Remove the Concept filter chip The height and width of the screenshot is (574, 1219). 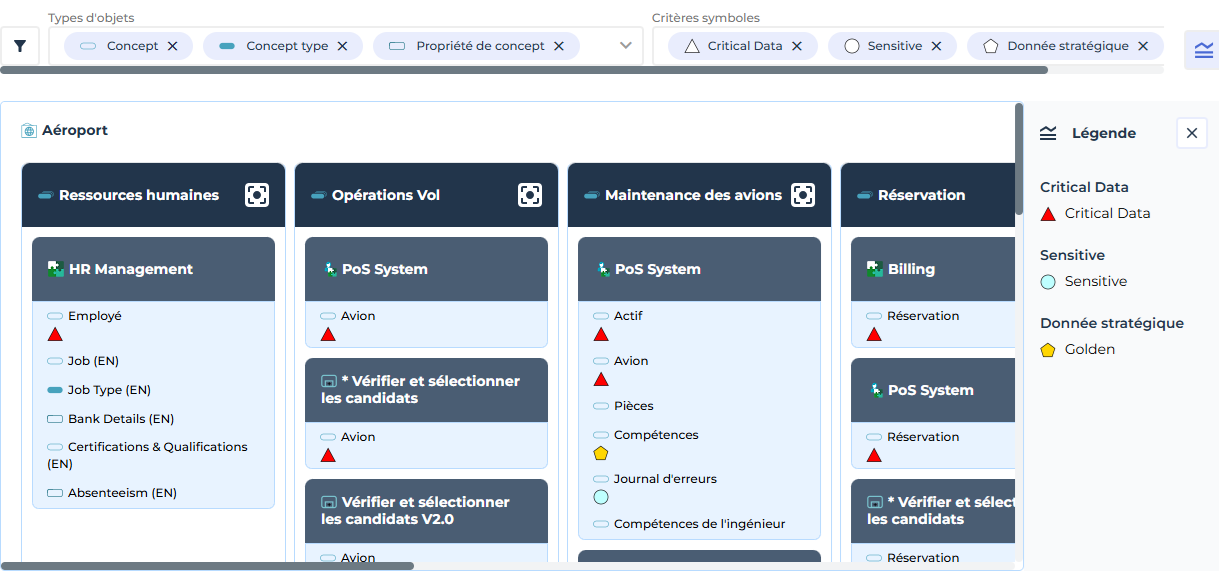(173, 46)
